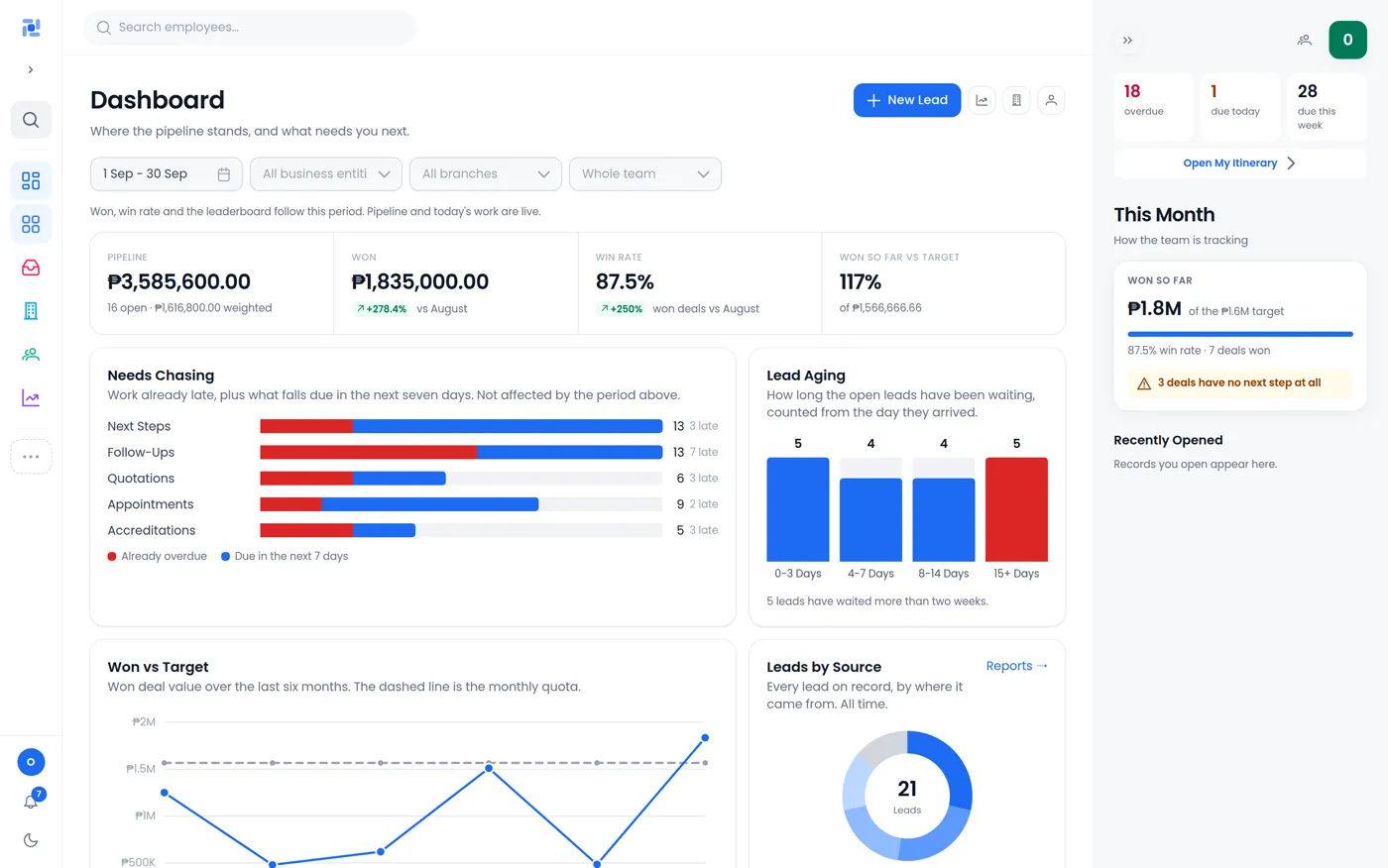
Task: Open the four equal squares grid icon
Action: [31, 224]
